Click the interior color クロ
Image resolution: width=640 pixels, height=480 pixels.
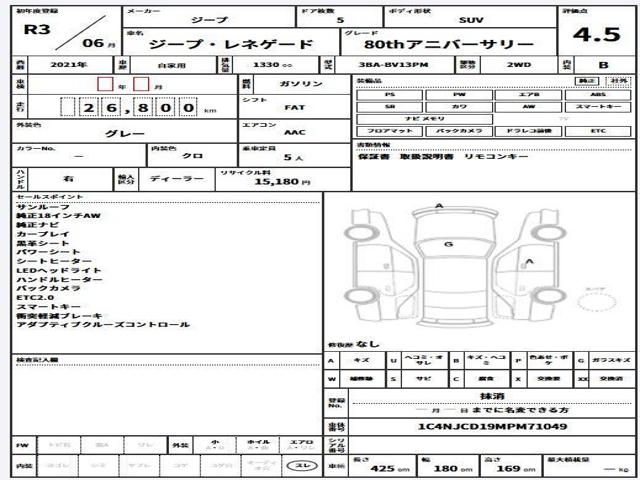point(192,156)
